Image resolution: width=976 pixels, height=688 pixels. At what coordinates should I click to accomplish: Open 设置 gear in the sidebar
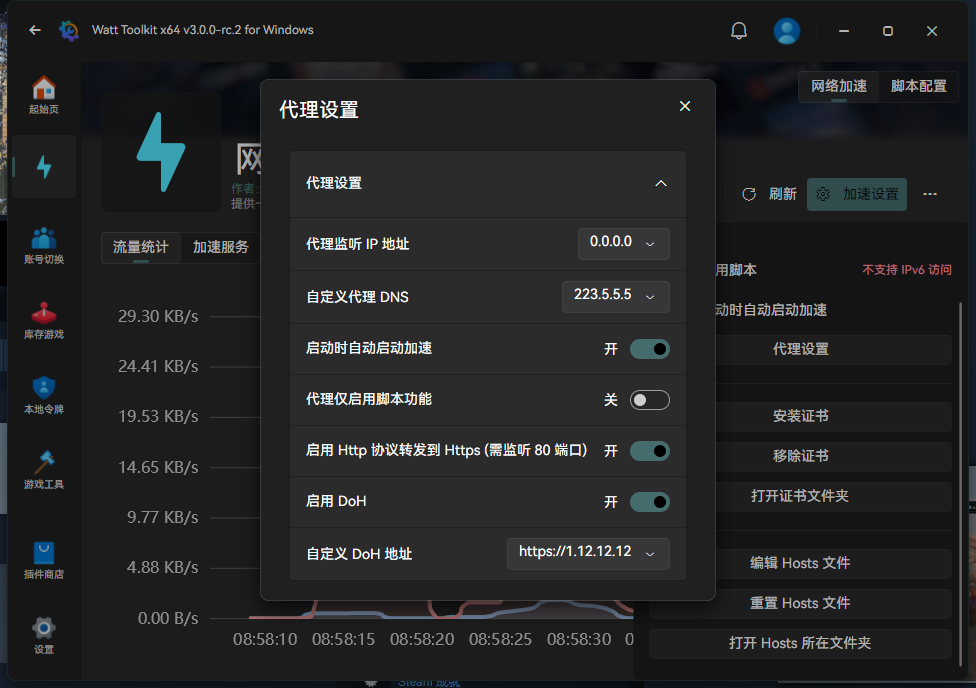point(44,635)
